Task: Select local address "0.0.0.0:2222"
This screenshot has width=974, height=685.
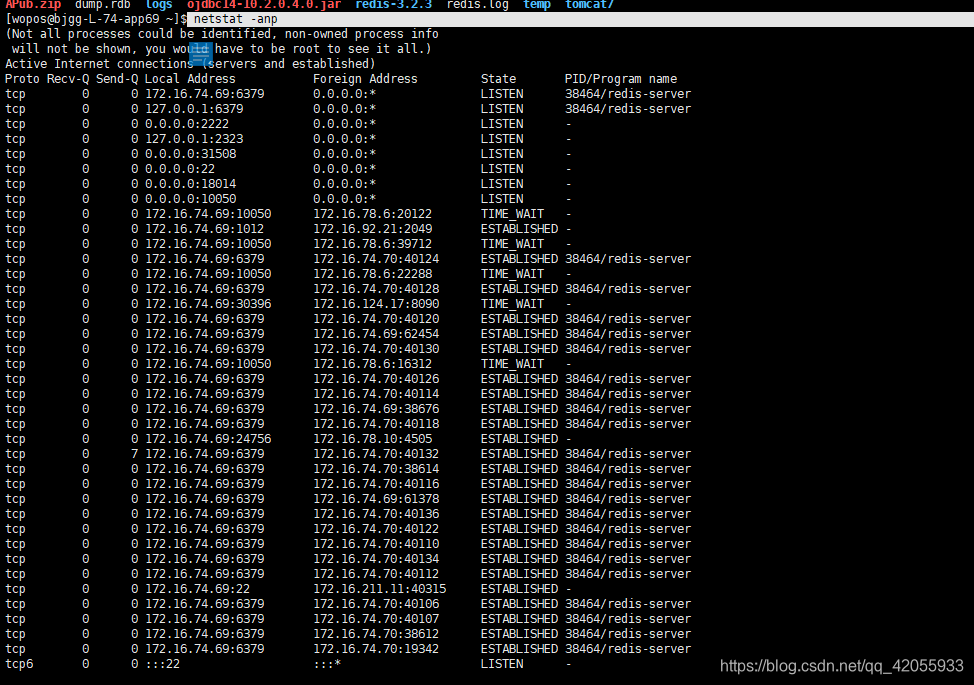Action: click(x=187, y=124)
